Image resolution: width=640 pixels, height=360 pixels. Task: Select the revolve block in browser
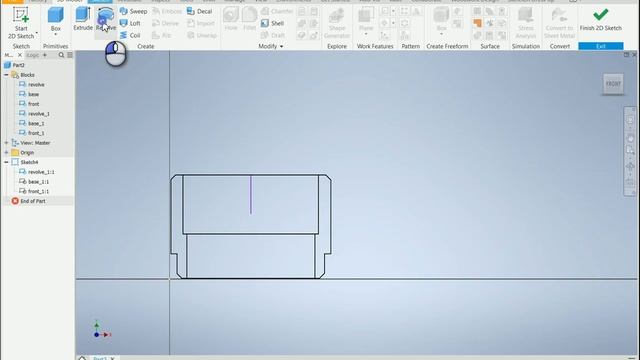coord(32,85)
